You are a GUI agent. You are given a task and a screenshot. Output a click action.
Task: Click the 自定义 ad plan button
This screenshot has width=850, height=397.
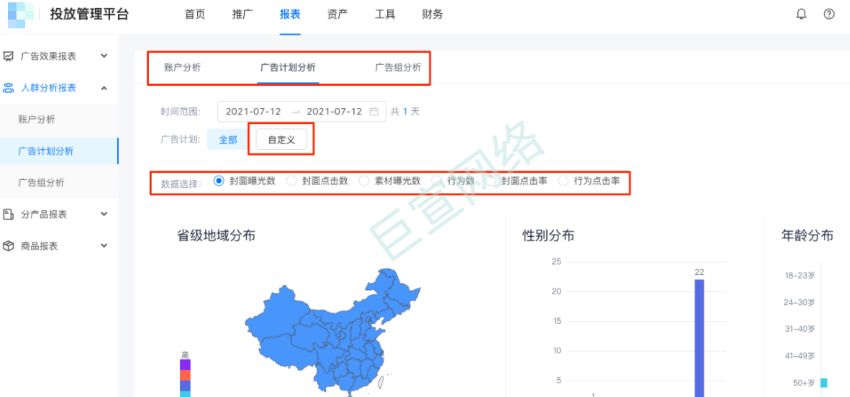(x=282, y=139)
